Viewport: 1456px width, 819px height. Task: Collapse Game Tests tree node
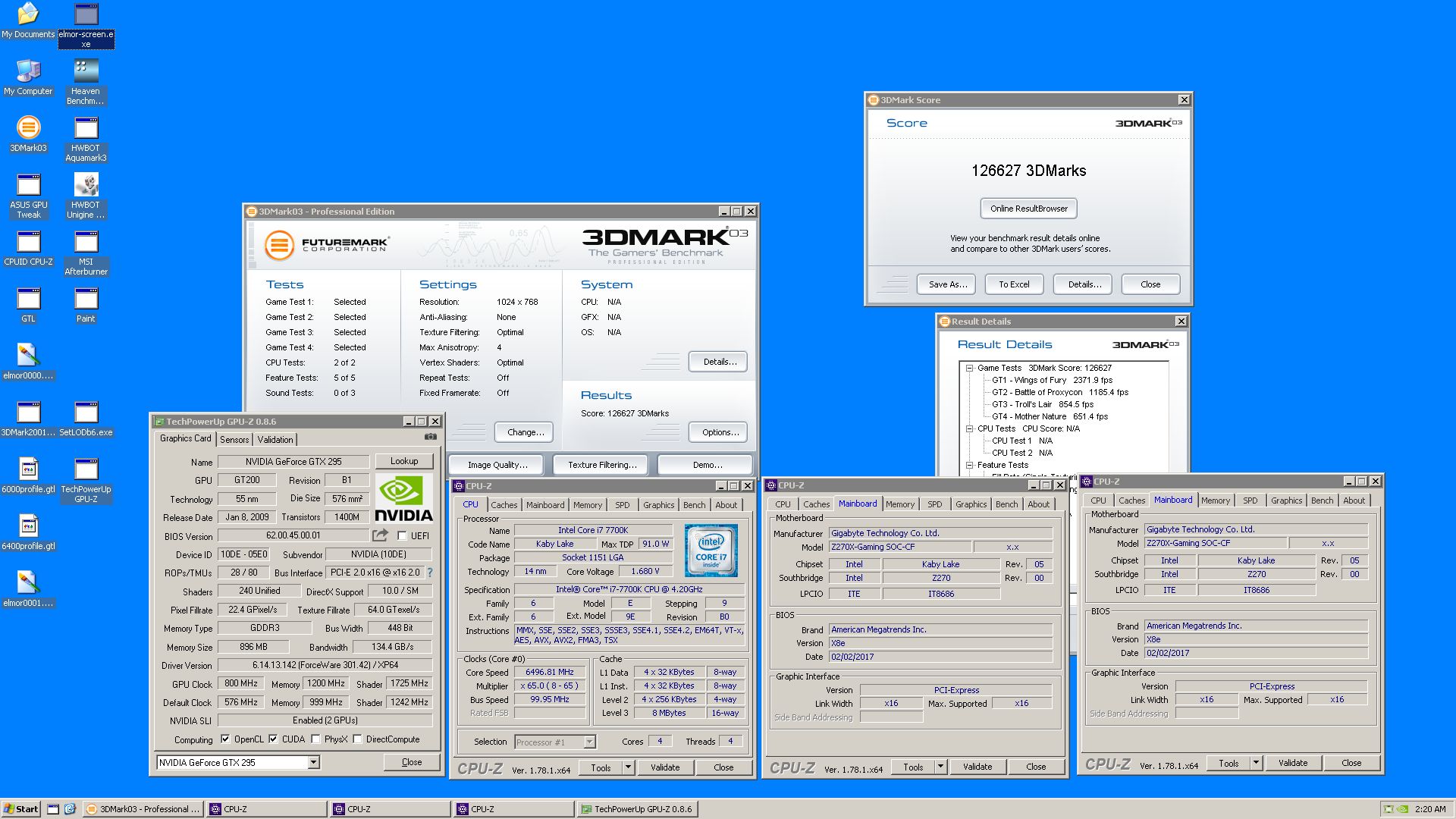pos(969,368)
